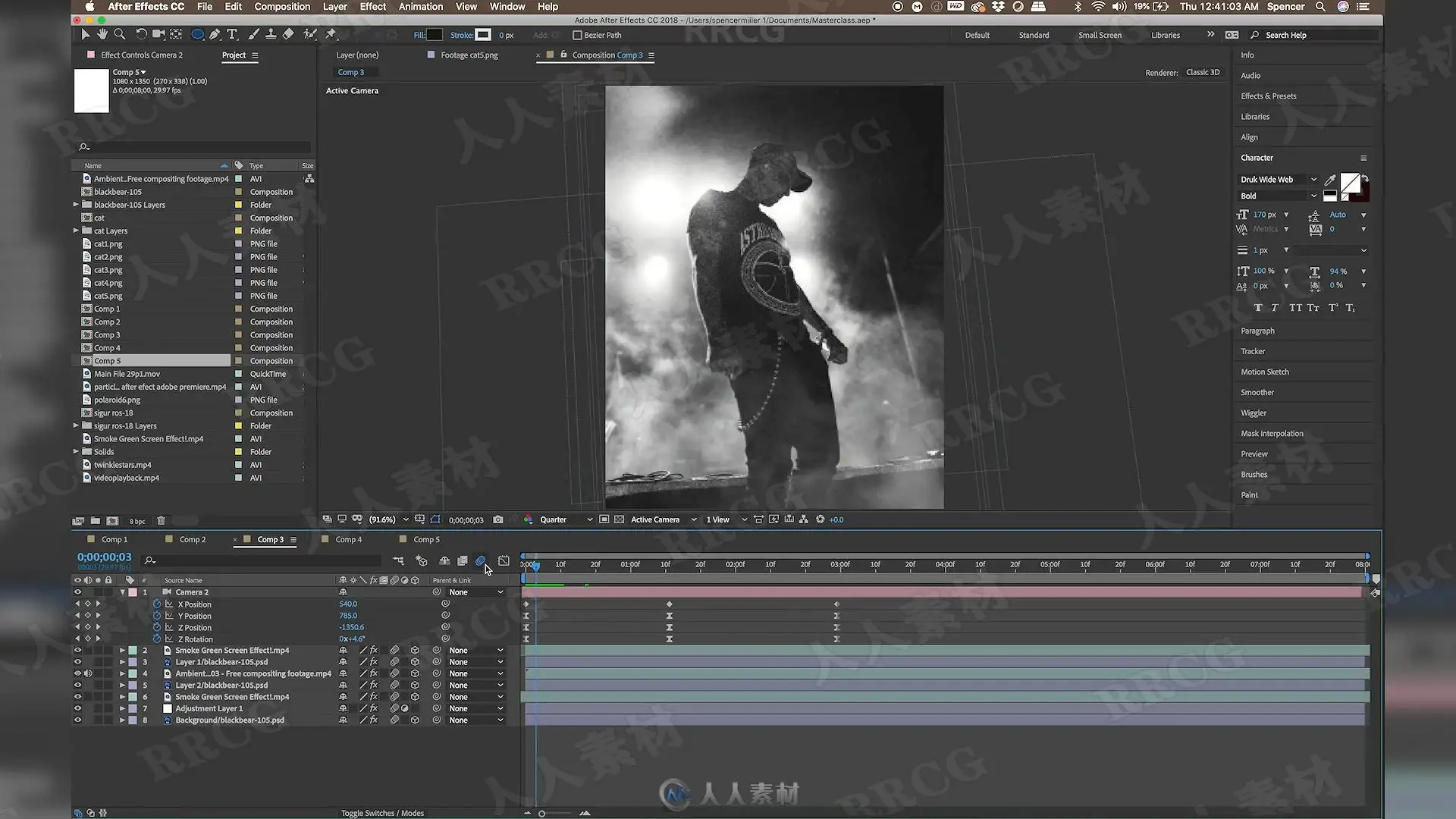The width and height of the screenshot is (1456, 819).
Task: Click the Draft 3D timeline icon
Action: [x=422, y=561]
